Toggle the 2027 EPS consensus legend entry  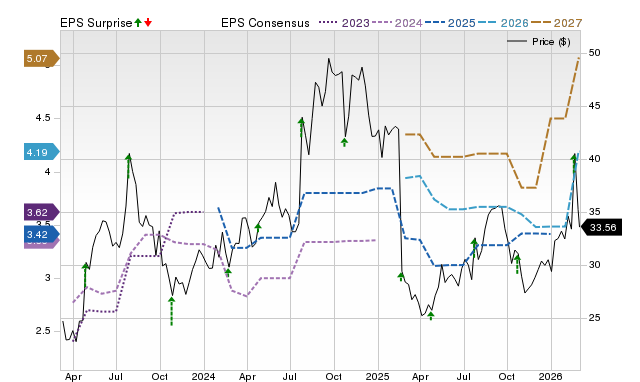[x=557, y=23]
